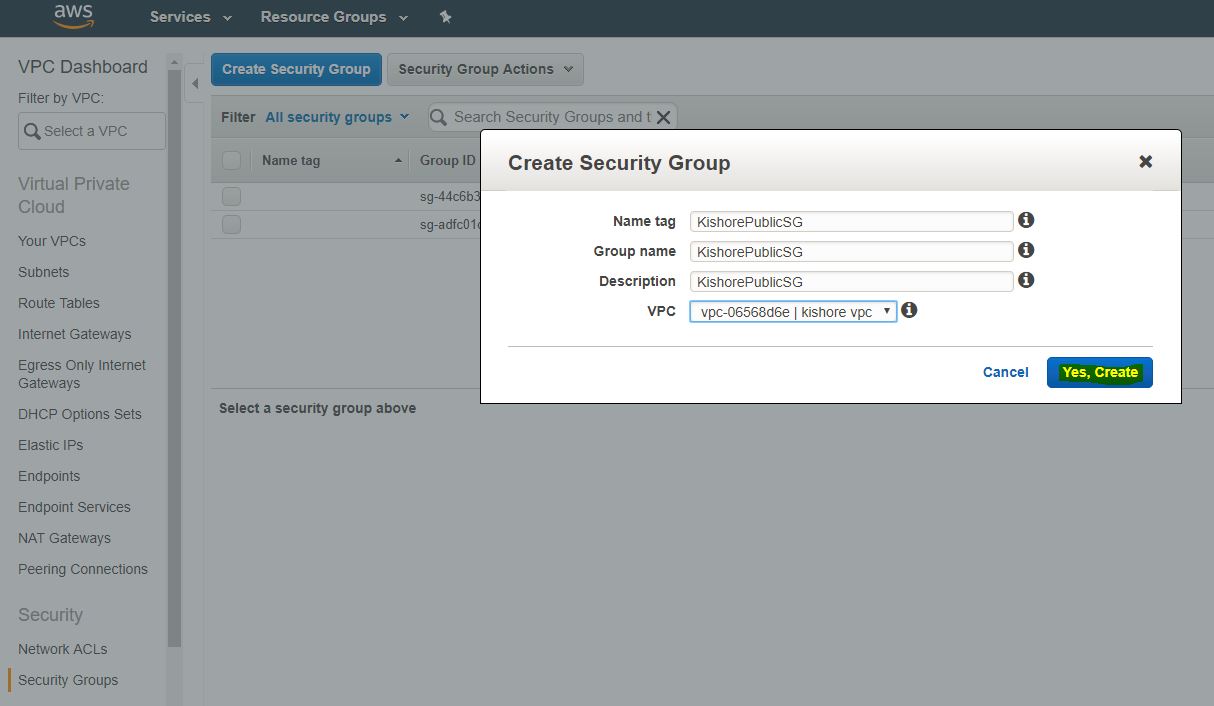Open the VPC selection dropdown
The image size is (1214, 706).
(793, 312)
